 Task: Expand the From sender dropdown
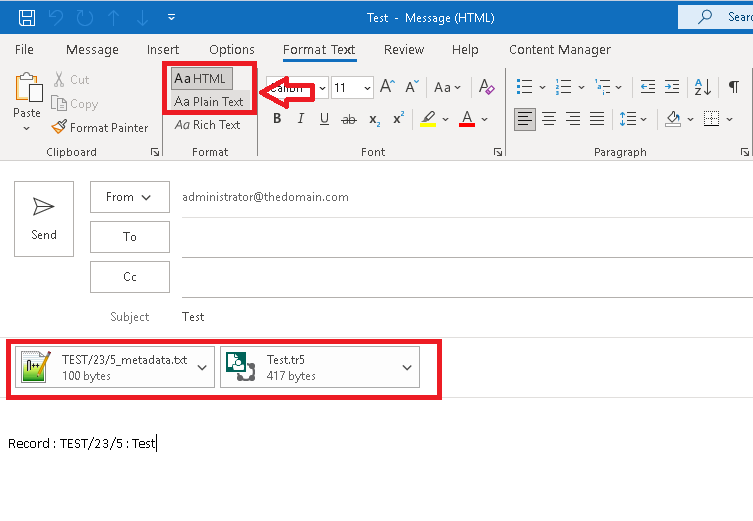(129, 197)
